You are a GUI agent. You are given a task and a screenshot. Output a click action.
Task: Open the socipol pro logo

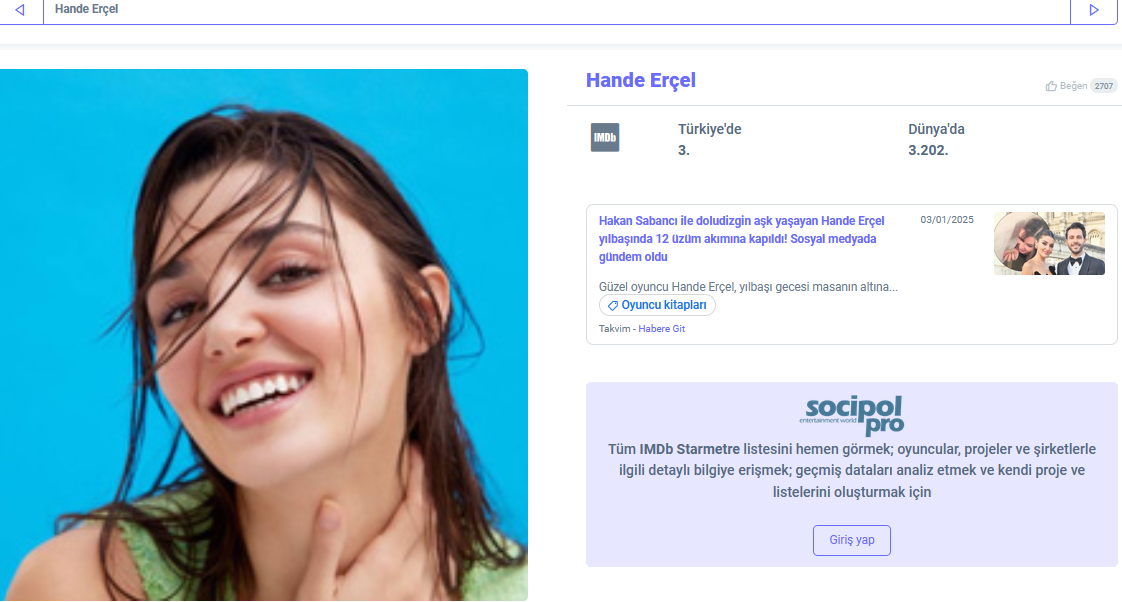point(852,416)
